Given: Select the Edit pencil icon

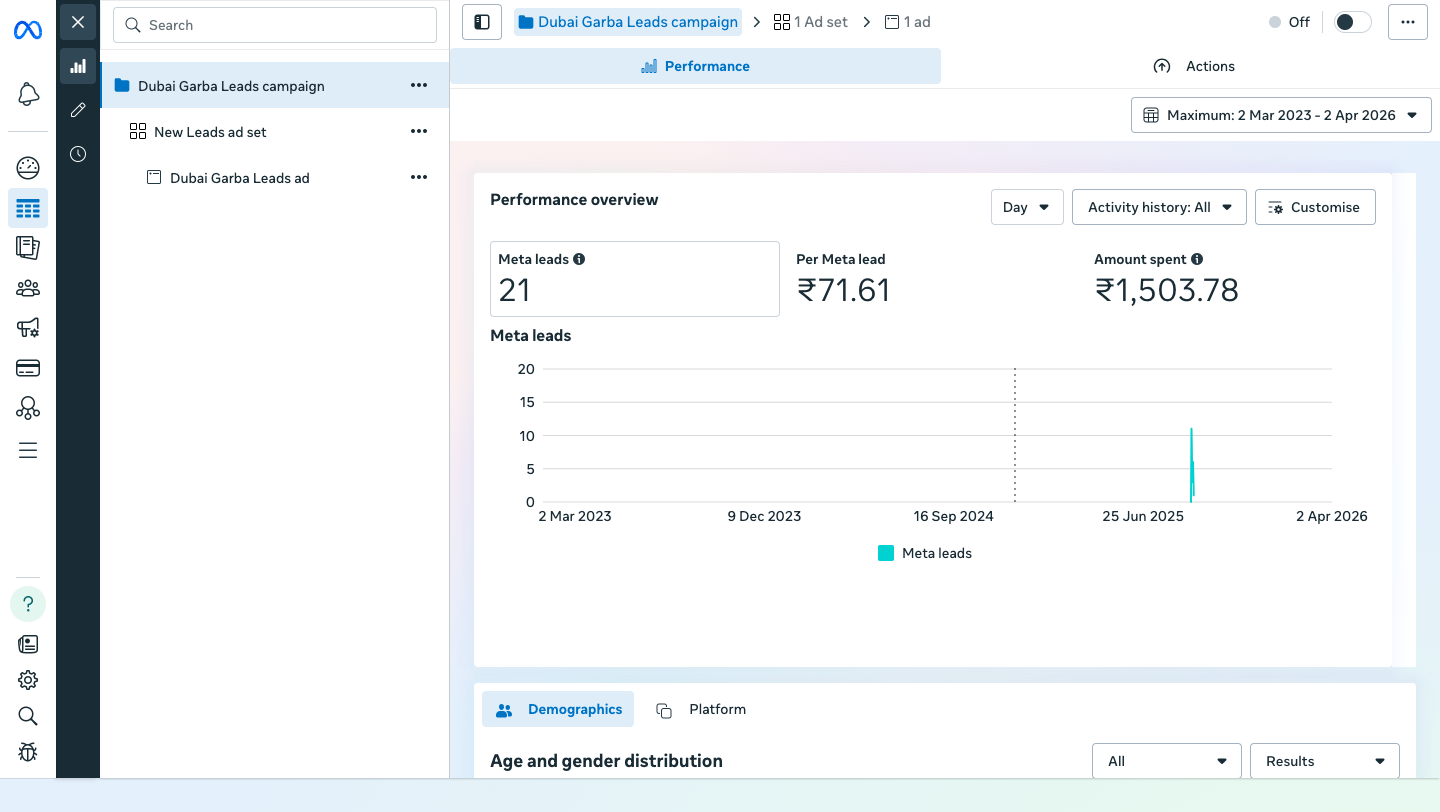Looking at the screenshot, I should [78, 110].
